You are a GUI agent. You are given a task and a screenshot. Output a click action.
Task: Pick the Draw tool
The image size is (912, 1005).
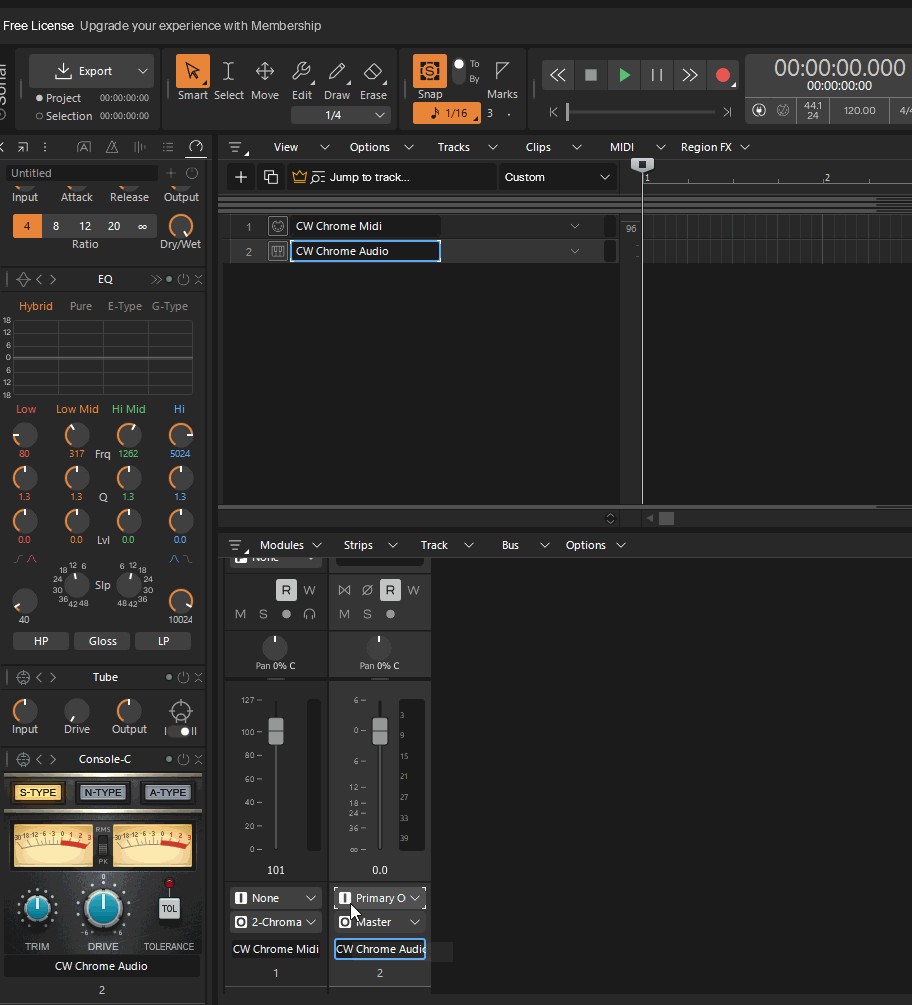click(337, 78)
